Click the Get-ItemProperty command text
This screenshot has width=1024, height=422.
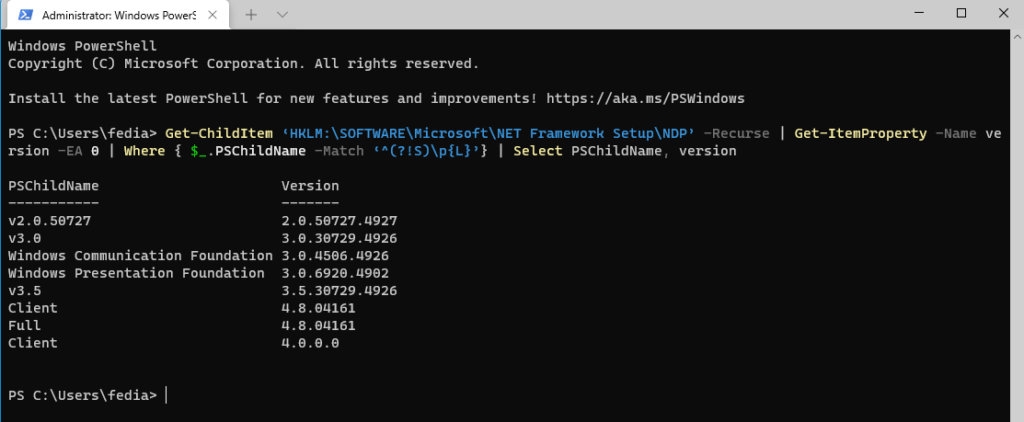861,133
